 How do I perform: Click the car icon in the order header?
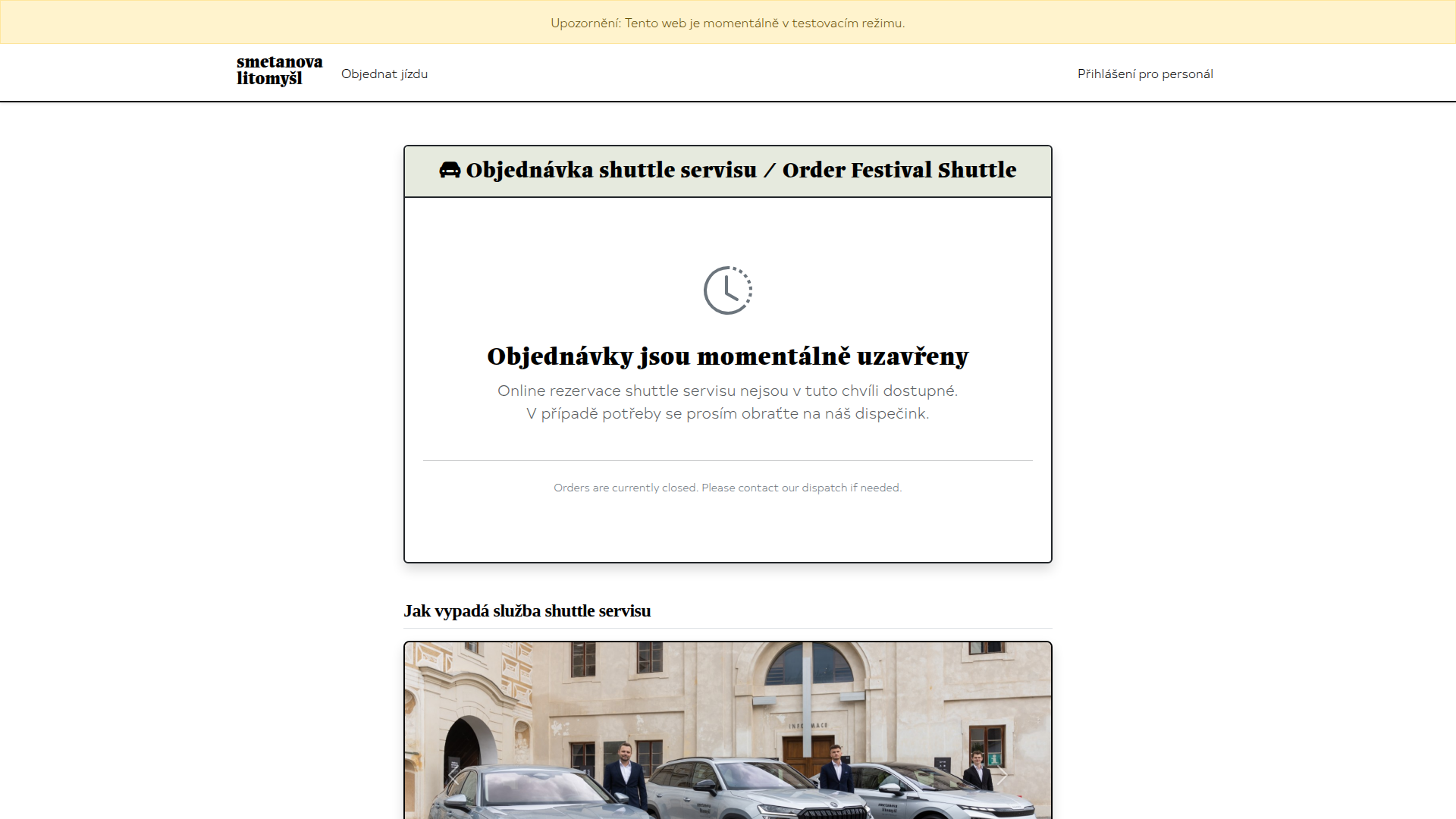tap(450, 170)
